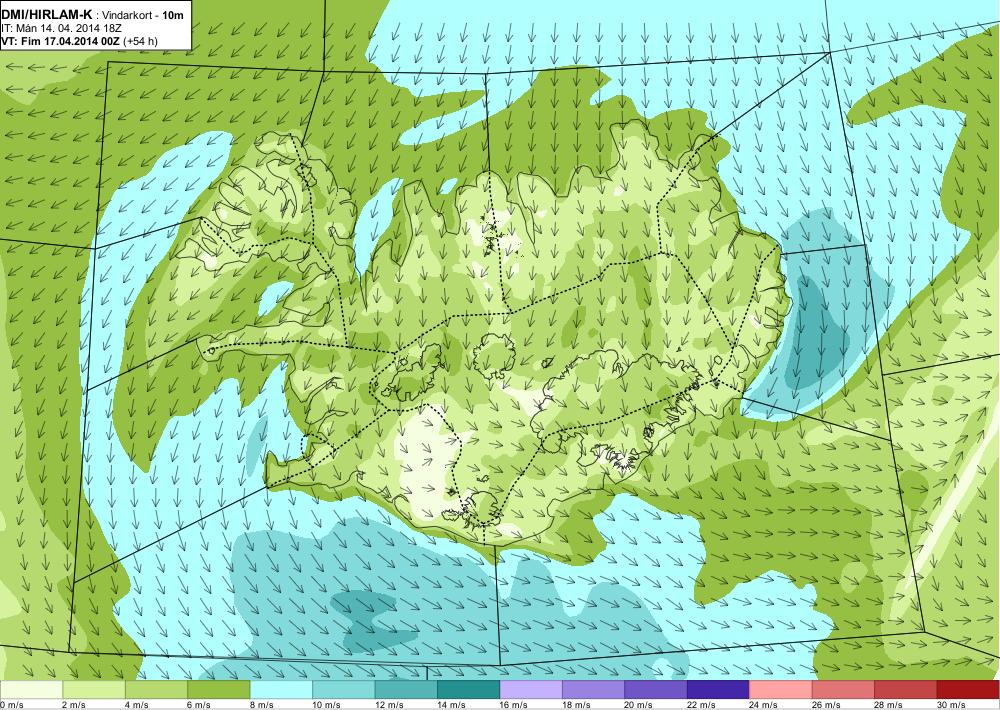1000x710 pixels.
Task: Pick the 20–22 m/s violet legend swatch
Action: point(656,690)
